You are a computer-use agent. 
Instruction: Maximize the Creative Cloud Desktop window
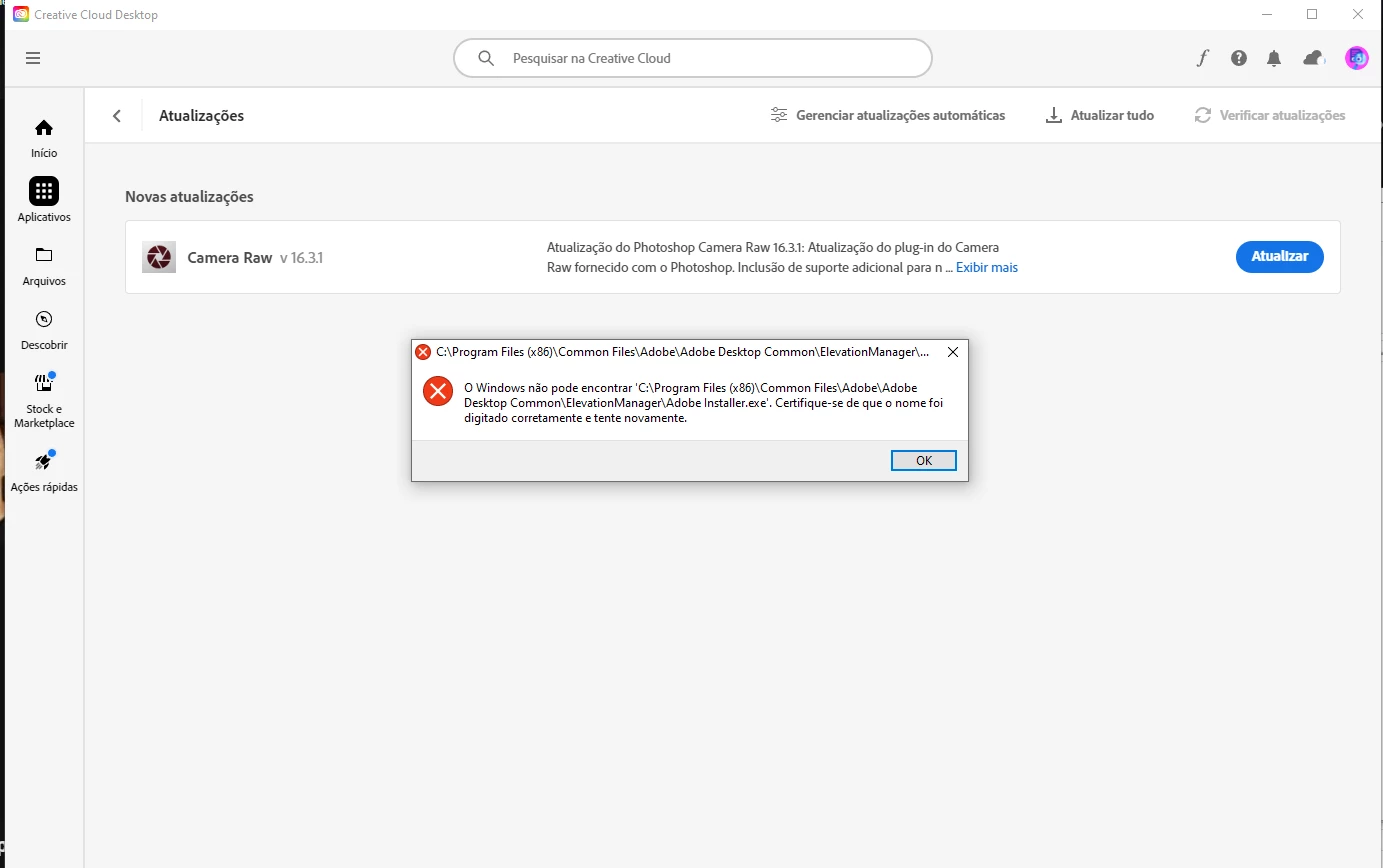[x=1312, y=15]
